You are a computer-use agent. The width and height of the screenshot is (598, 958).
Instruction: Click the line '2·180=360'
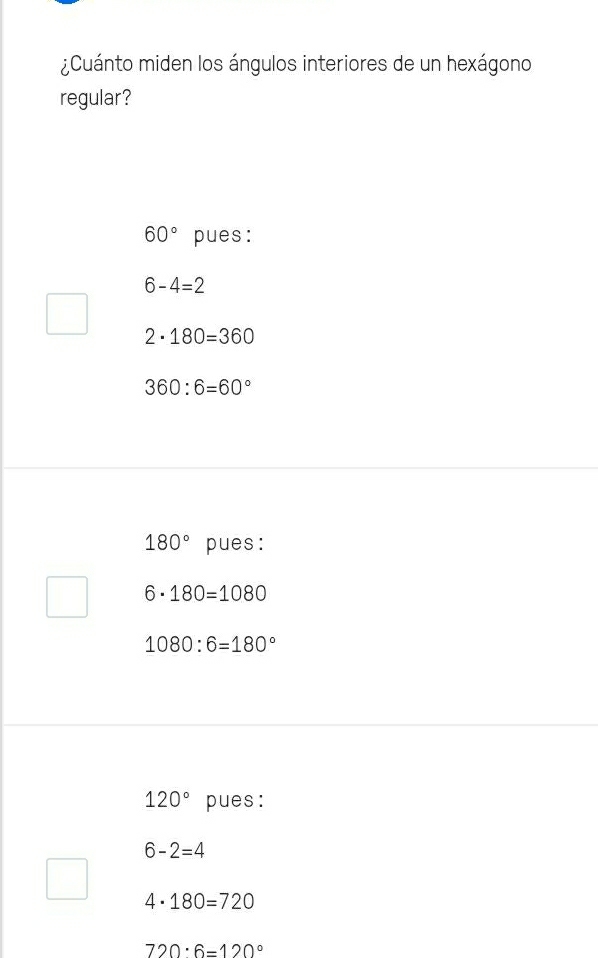point(199,337)
